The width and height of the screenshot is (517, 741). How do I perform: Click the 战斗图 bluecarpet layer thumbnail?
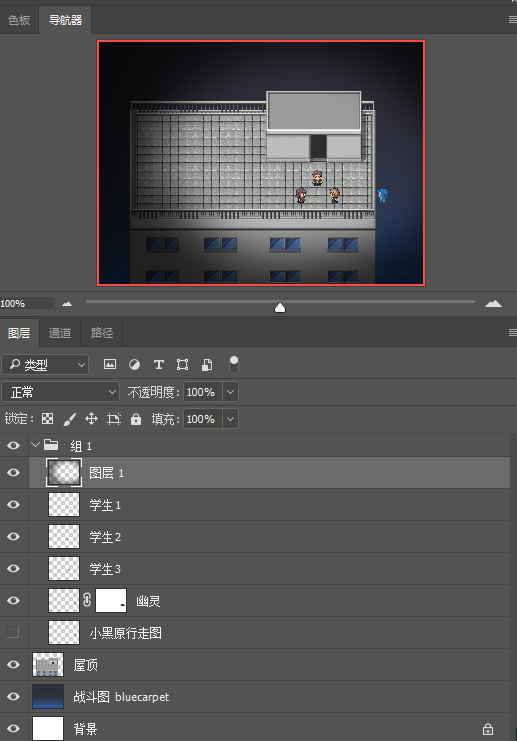(48, 696)
